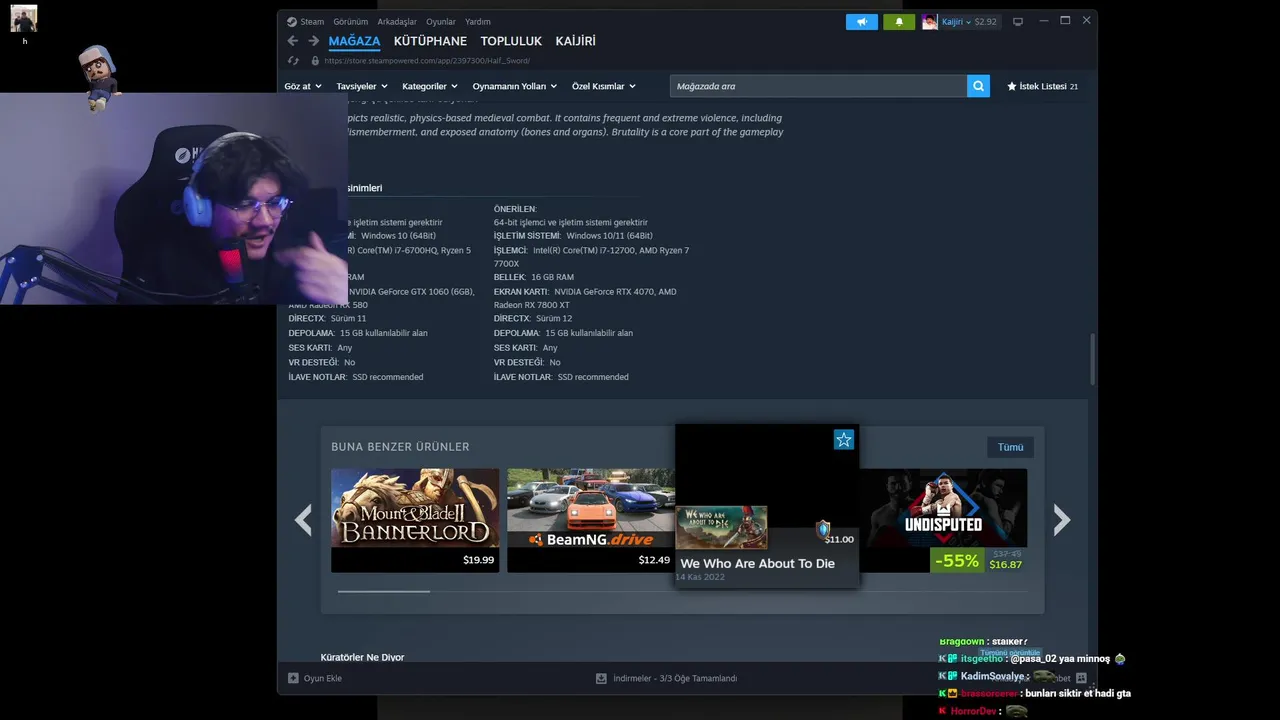The image size is (1280, 720).
Task: Open the Undisputed game thumbnail
Action: click(x=943, y=509)
